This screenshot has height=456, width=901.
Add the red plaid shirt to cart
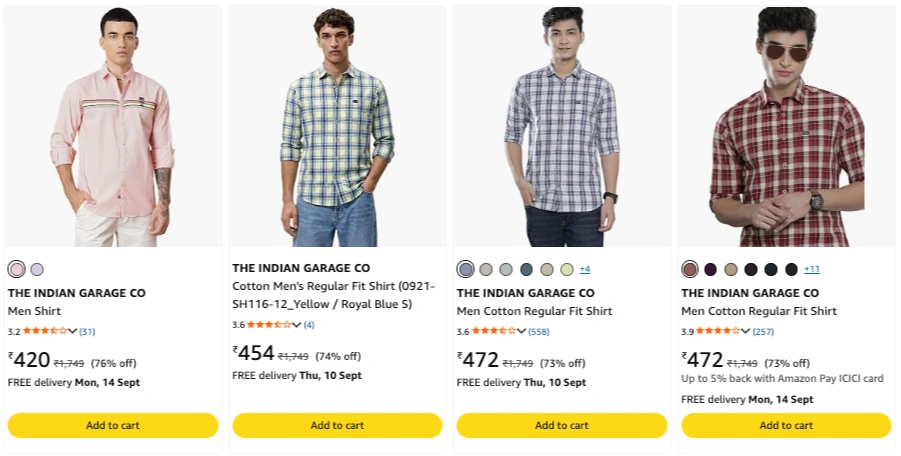[786, 426]
